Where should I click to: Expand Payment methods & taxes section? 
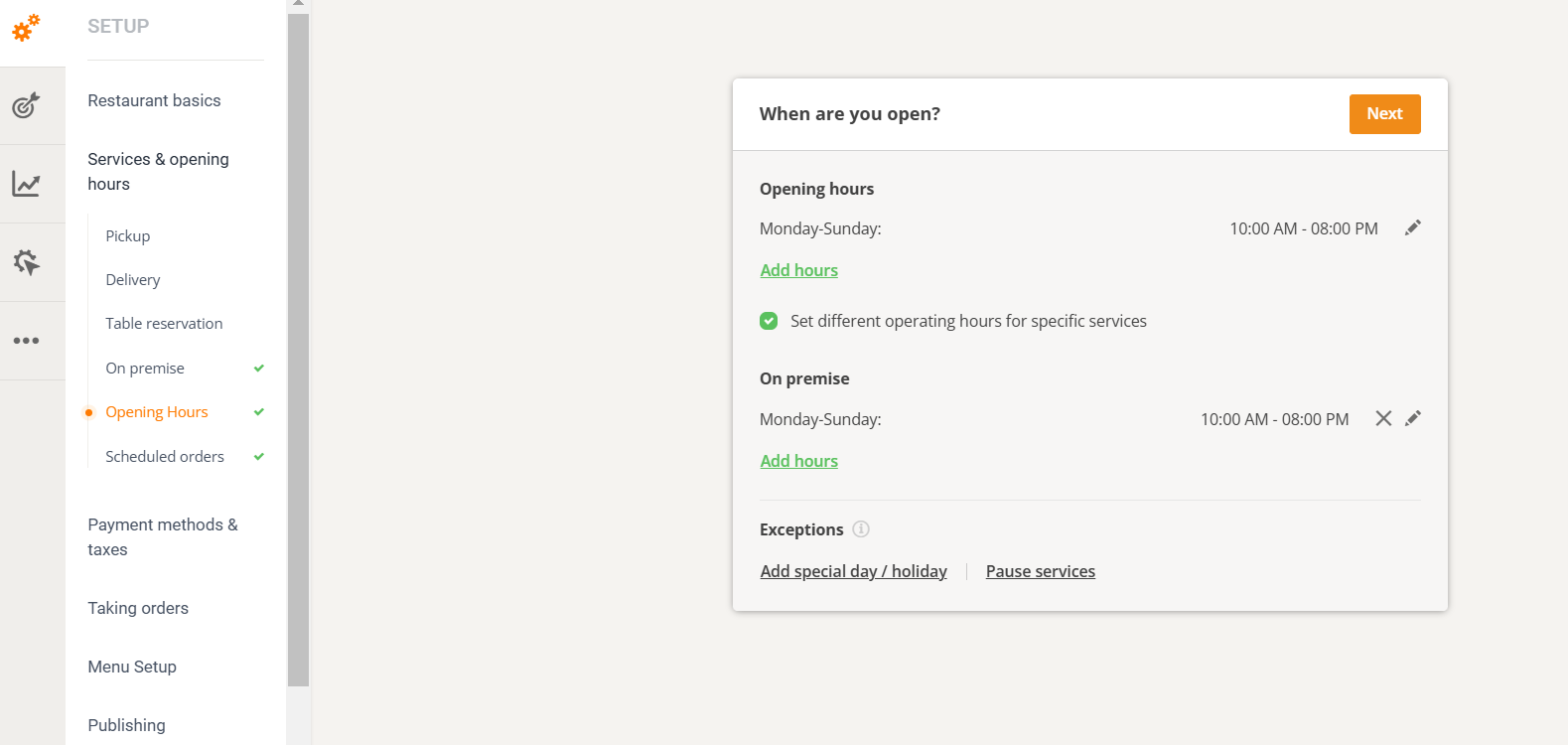tap(163, 536)
